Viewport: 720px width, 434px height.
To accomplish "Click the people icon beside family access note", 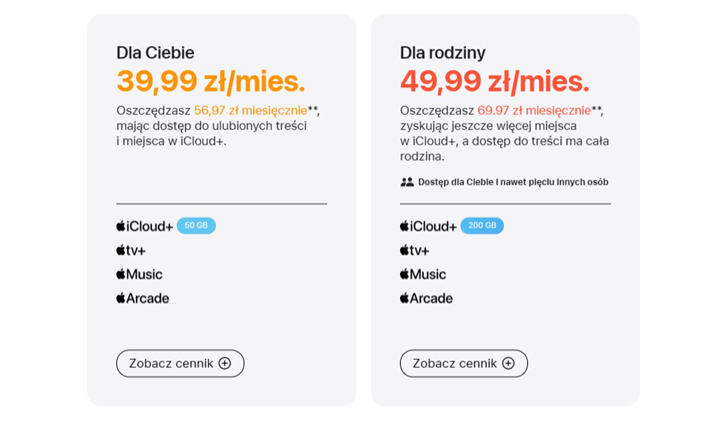I will coord(407,182).
